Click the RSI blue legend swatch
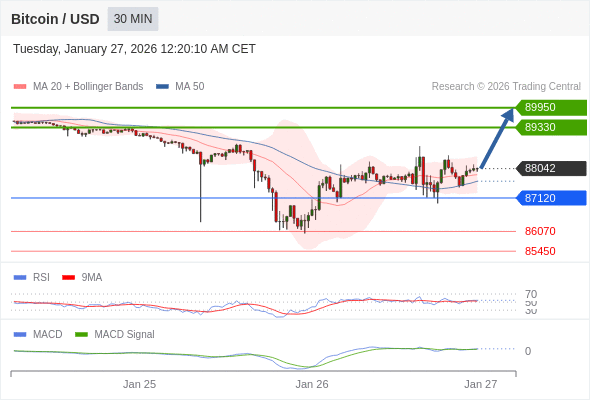The image size is (590, 400). 20,278
